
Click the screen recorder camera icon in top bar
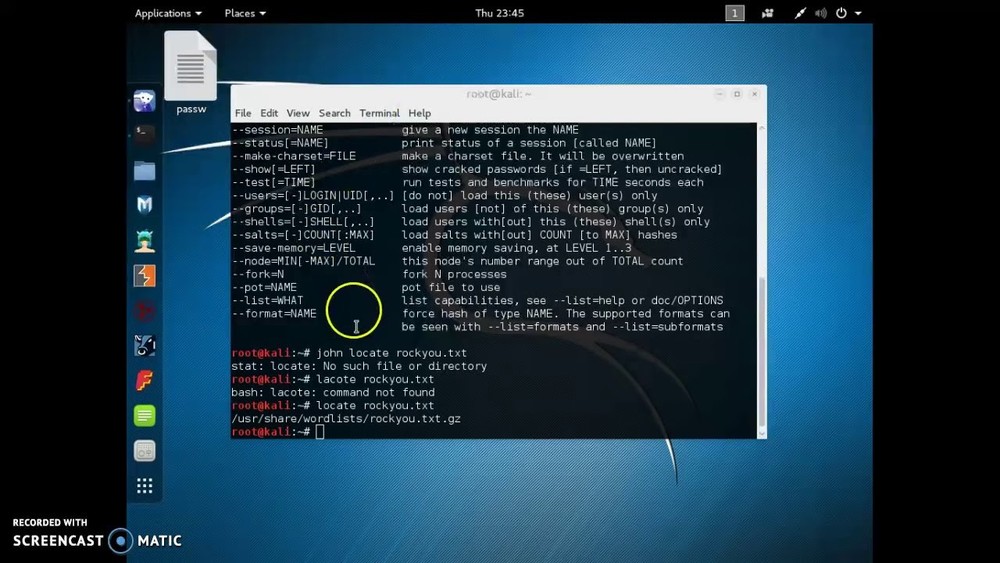(767, 13)
